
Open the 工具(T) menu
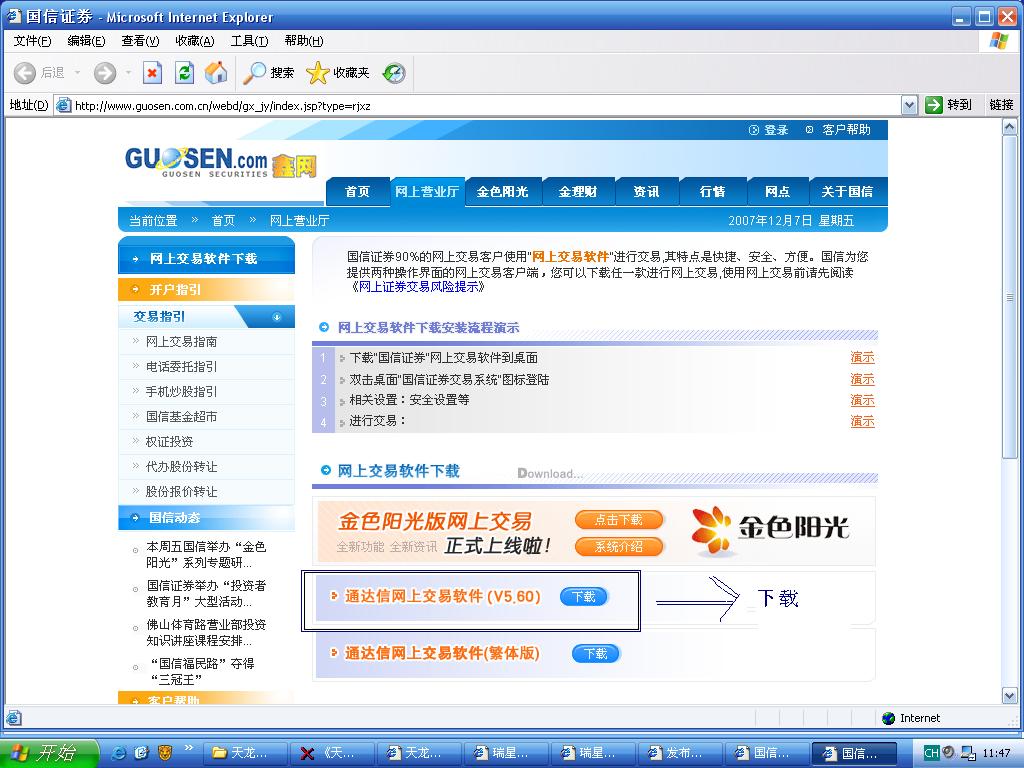click(249, 40)
